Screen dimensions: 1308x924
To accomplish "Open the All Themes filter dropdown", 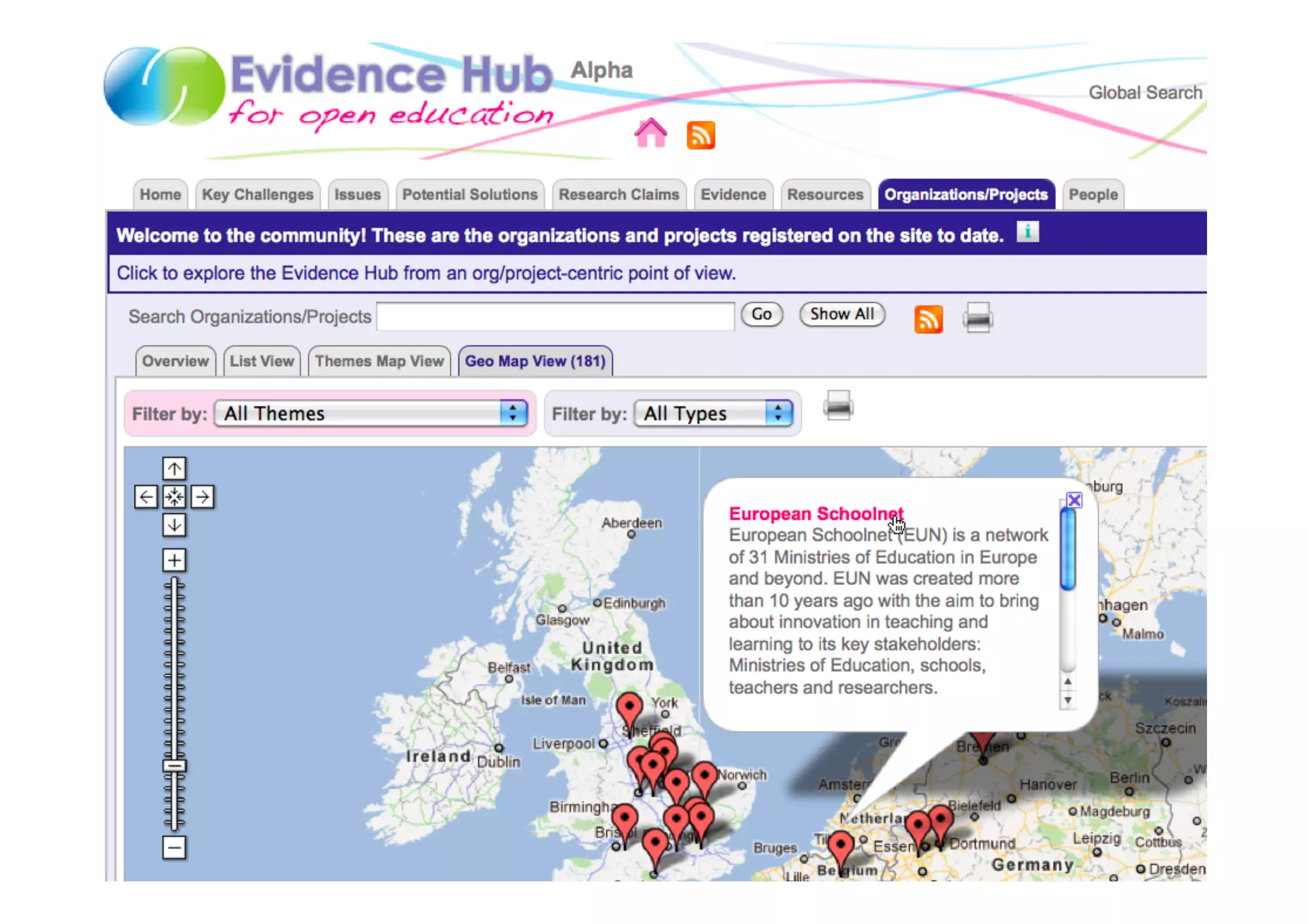I will pos(370,413).
